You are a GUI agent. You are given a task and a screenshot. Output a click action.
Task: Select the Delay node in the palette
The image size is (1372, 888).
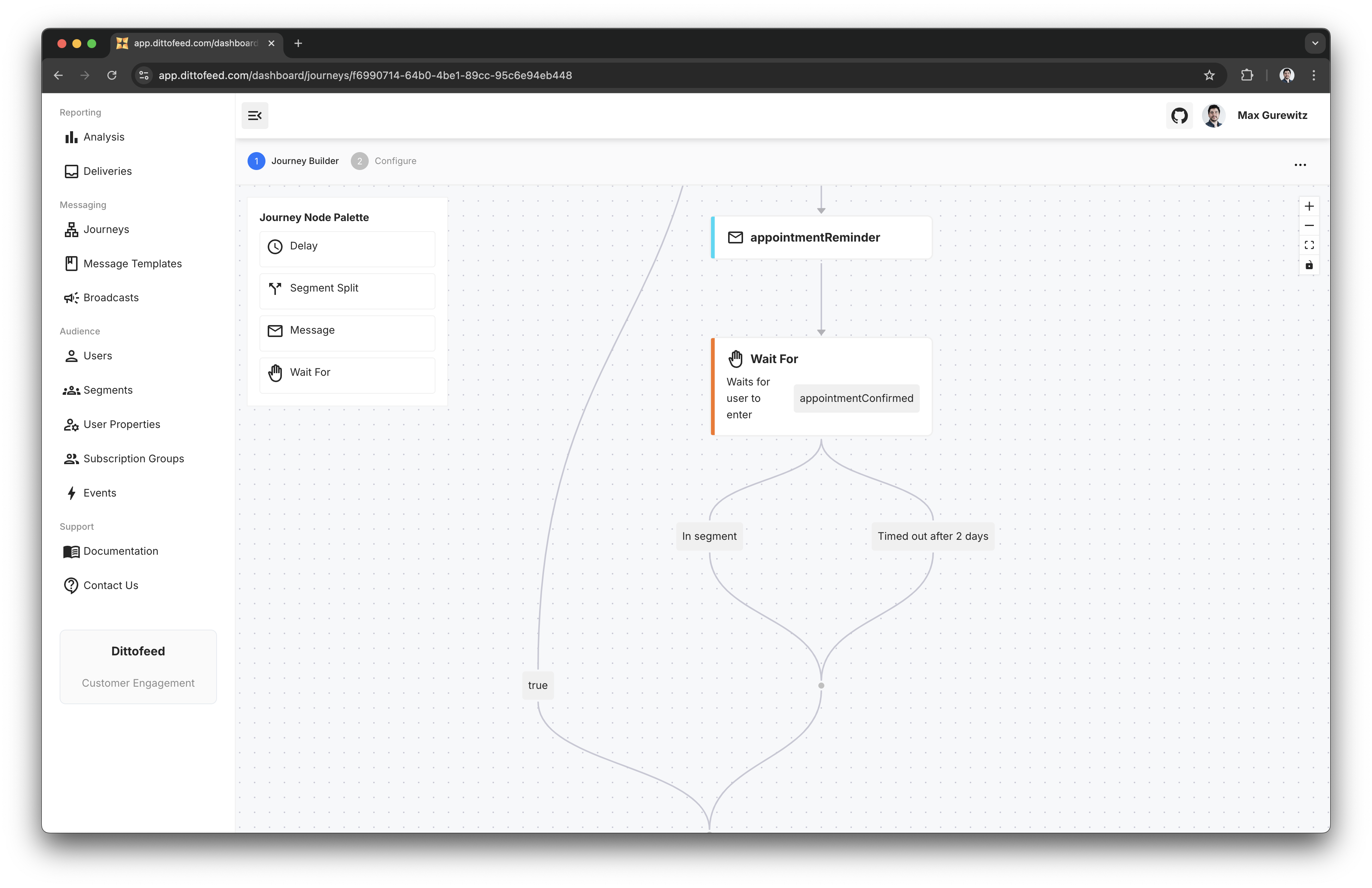347,247
